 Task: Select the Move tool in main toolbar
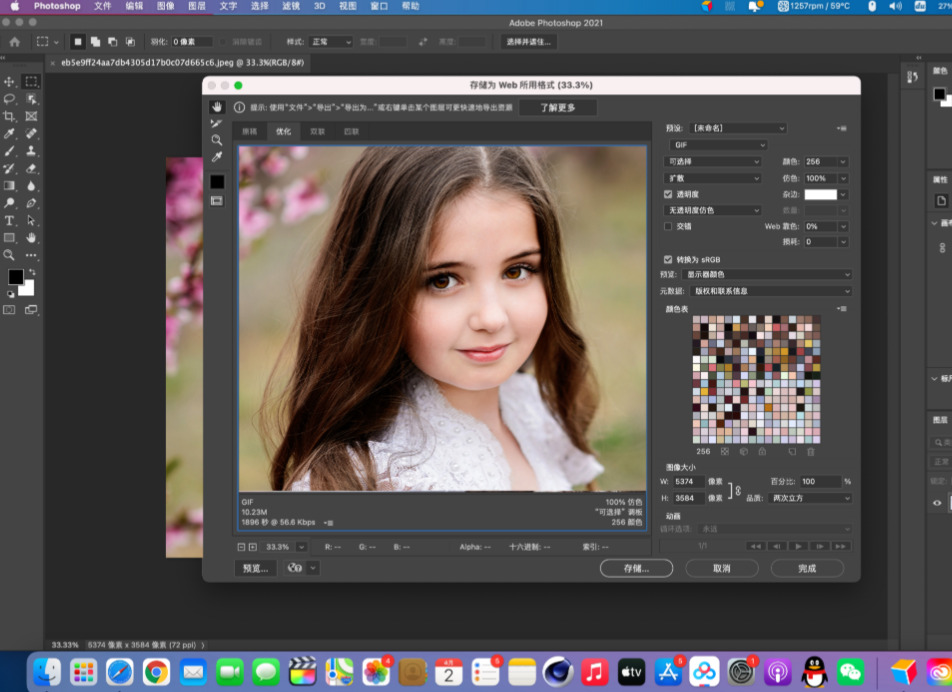coord(10,82)
